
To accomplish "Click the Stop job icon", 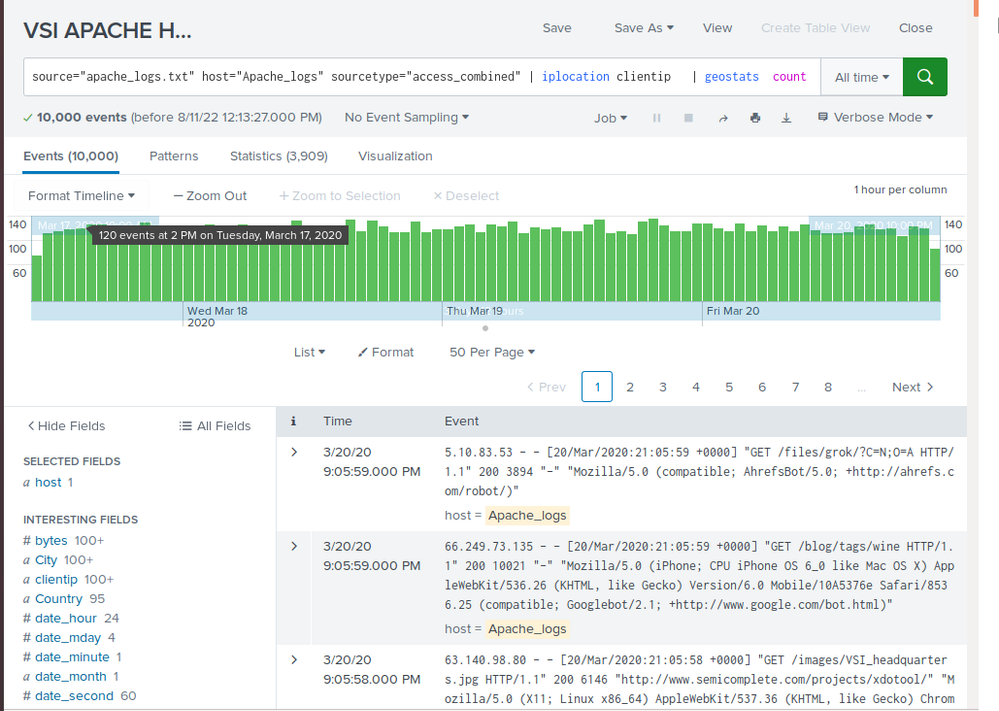I will click(688, 118).
